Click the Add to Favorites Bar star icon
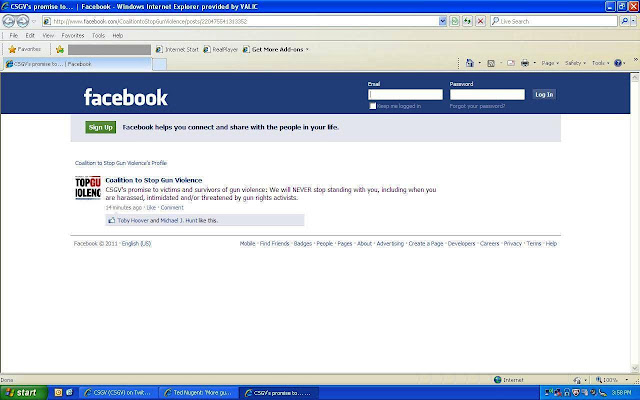The width and height of the screenshot is (640, 400). (60, 49)
